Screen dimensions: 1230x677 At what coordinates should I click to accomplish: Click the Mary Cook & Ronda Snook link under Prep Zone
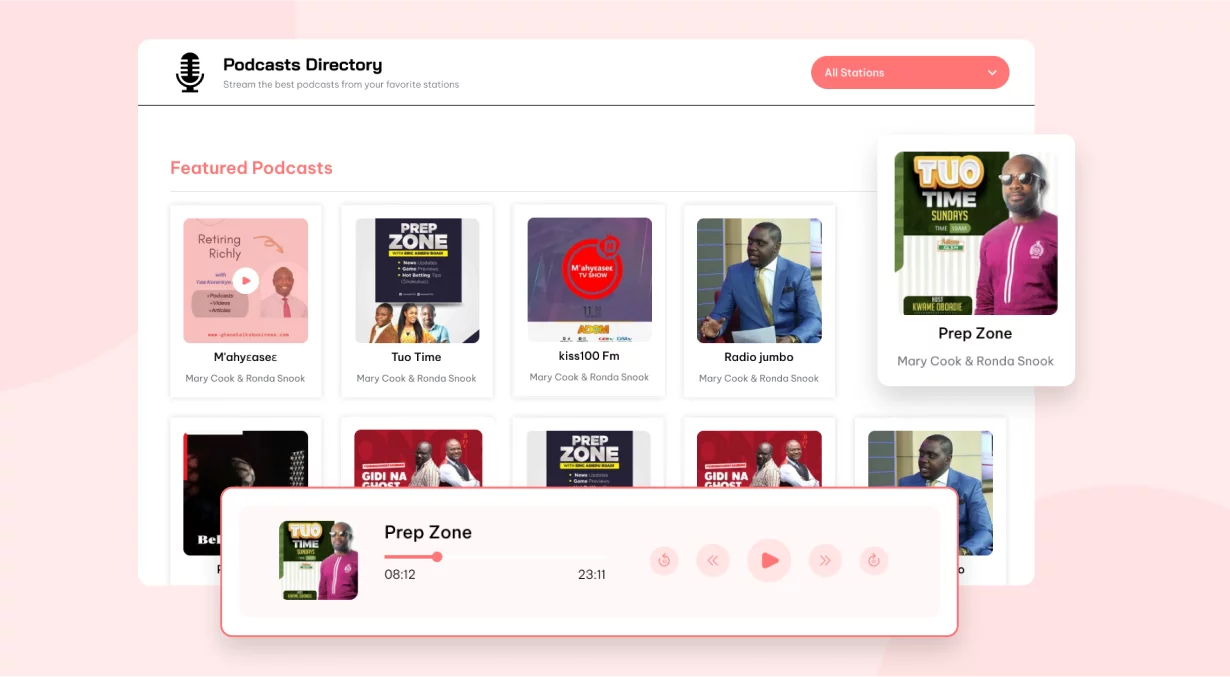[975, 361]
